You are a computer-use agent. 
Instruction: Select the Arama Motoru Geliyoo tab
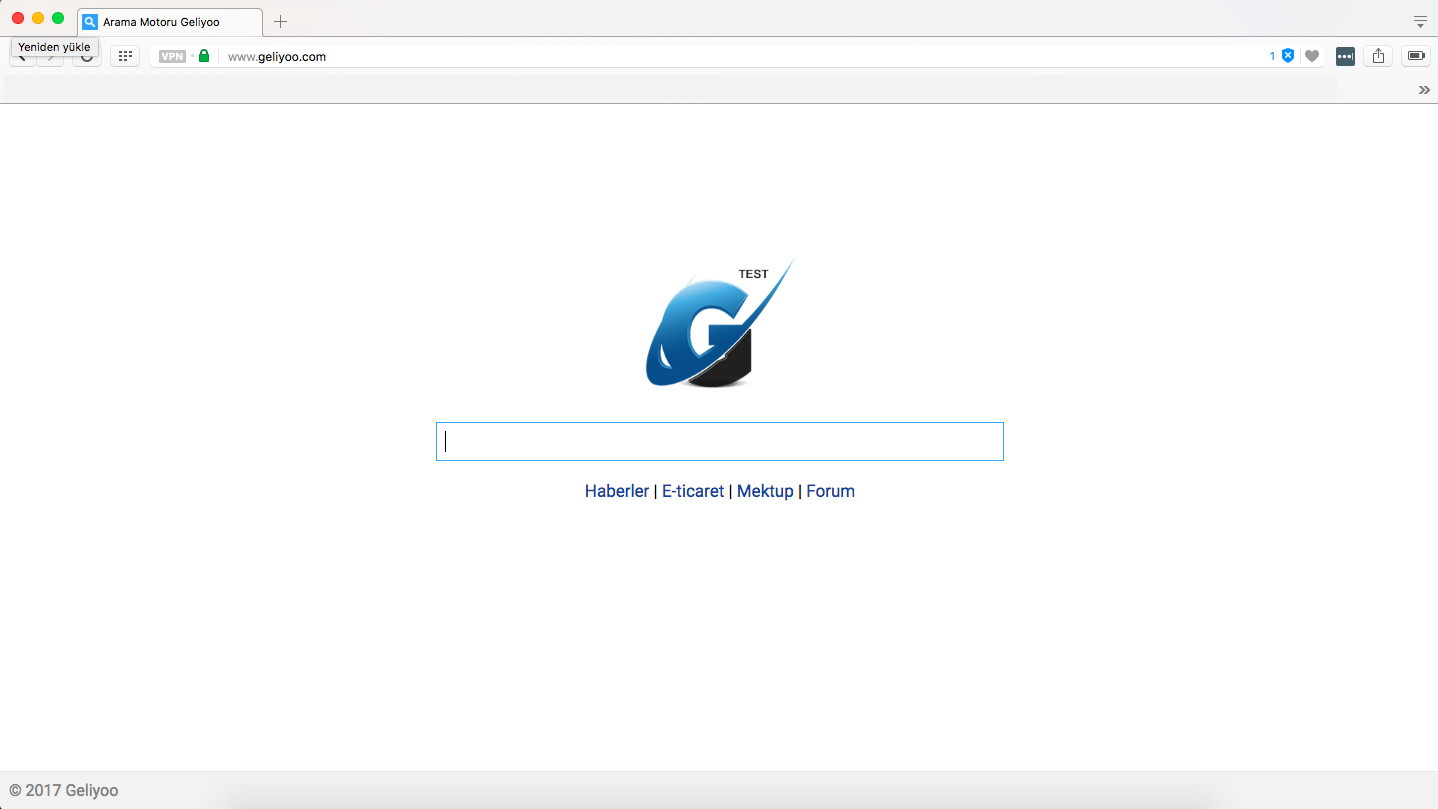[170, 22]
